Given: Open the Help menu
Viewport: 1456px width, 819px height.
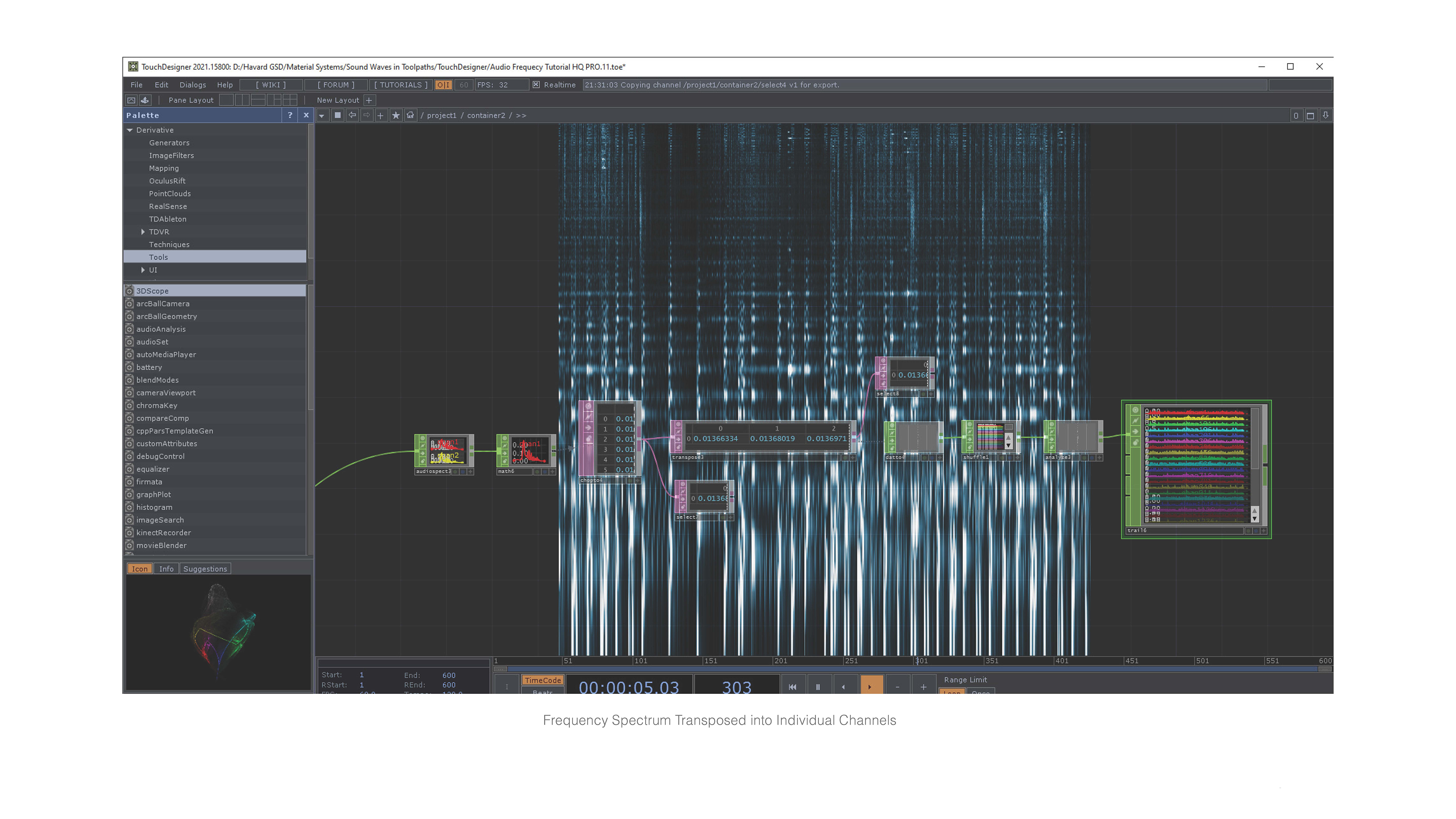Looking at the screenshot, I should tap(224, 85).
